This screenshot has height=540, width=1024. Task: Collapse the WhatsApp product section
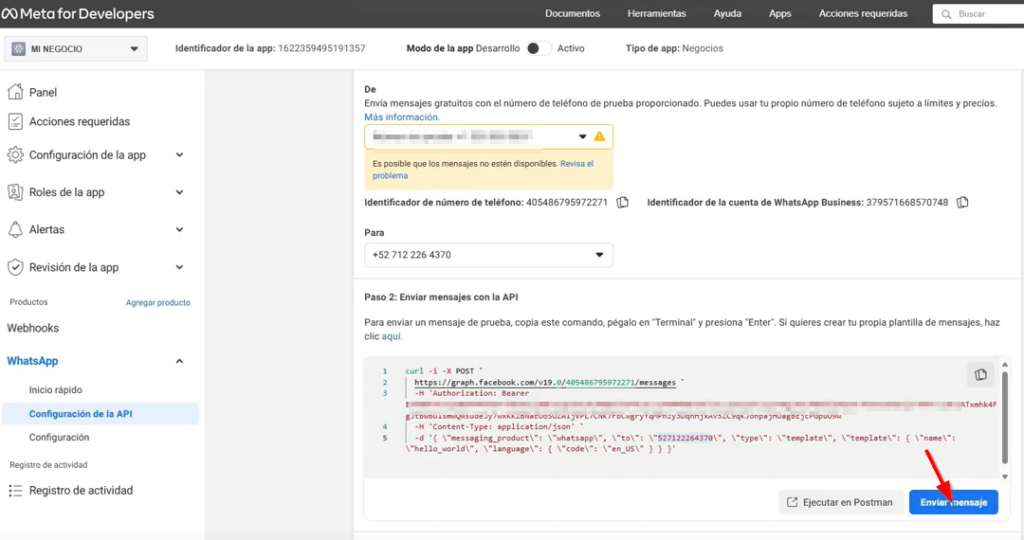pos(180,361)
